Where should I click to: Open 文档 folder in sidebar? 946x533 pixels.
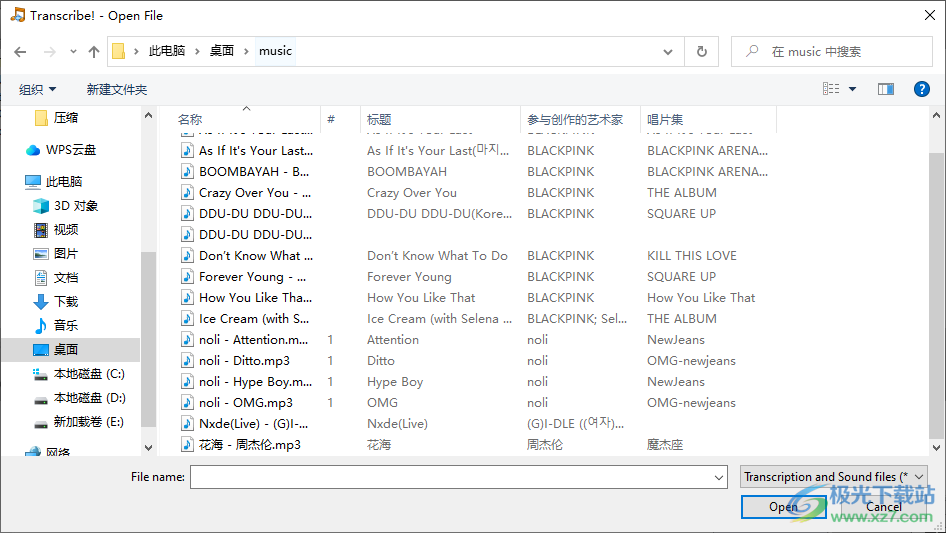click(x=66, y=278)
